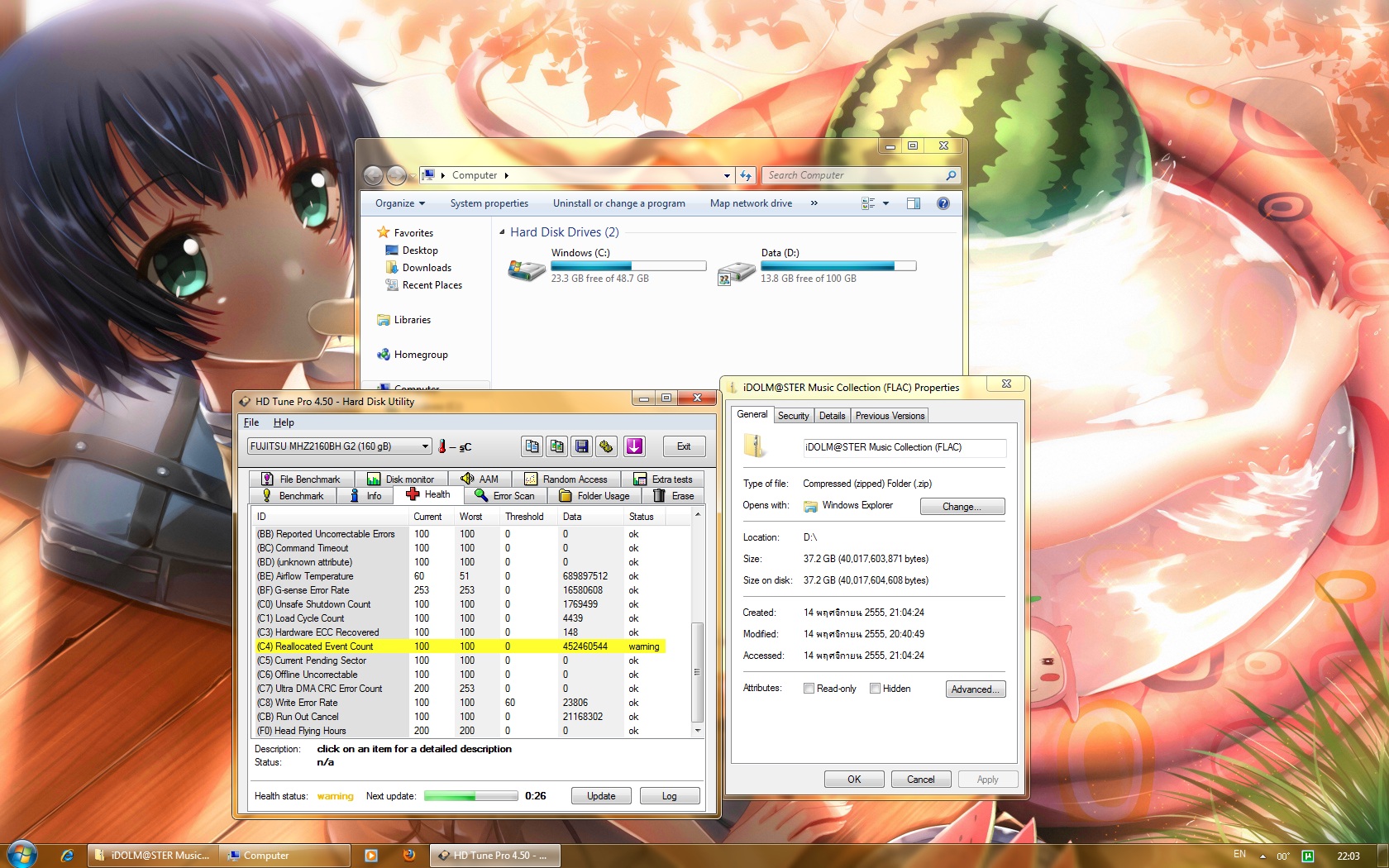Switch to the Error Scan tab
Screen dimensions: 1389x868
pyautogui.click(x=506, y=496)
